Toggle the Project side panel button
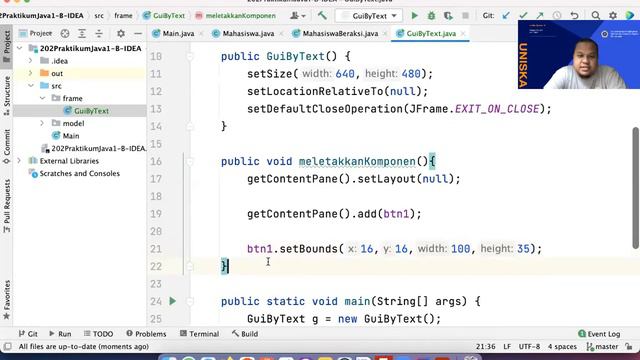This screenshot has width=640, height=360. [x=7, y=47]
